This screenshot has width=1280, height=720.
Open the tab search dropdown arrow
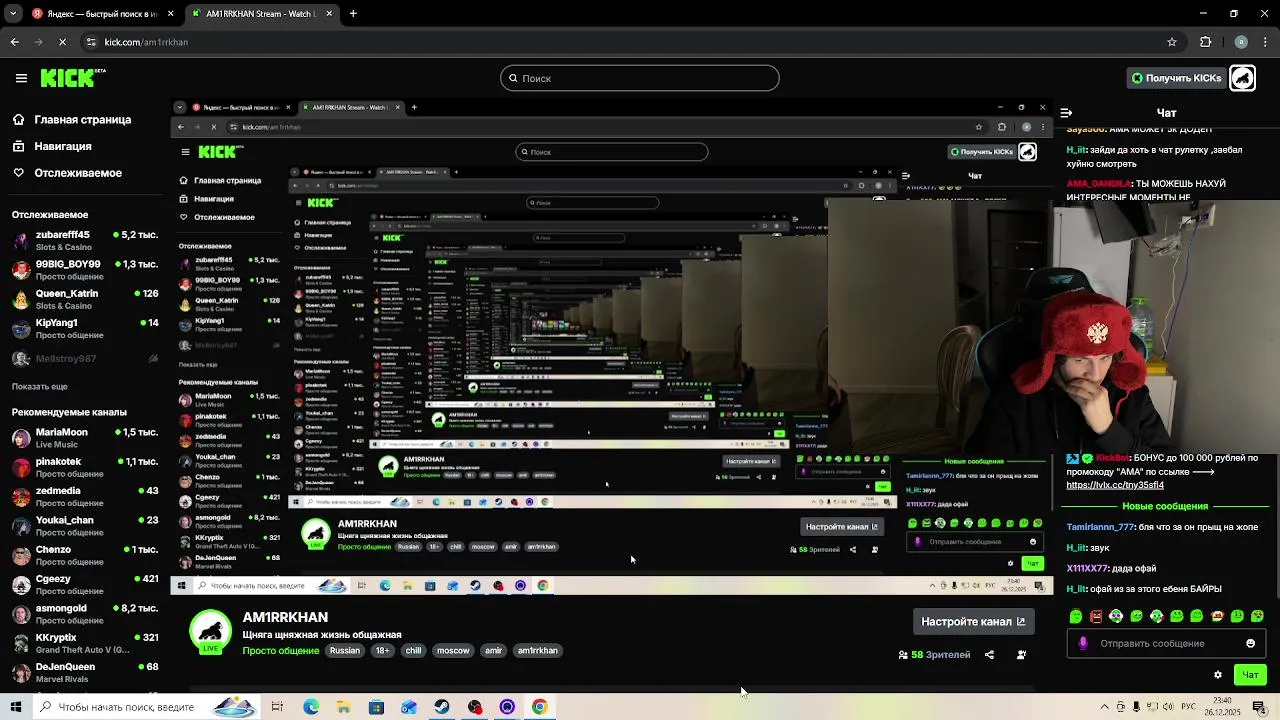point(13,14)
